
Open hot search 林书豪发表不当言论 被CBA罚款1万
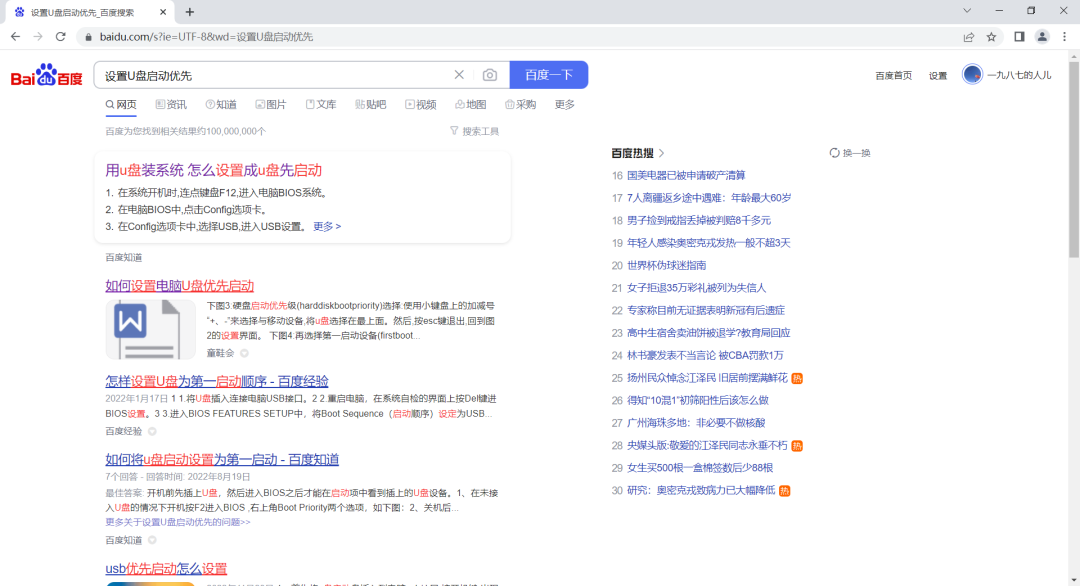[705, 355]
